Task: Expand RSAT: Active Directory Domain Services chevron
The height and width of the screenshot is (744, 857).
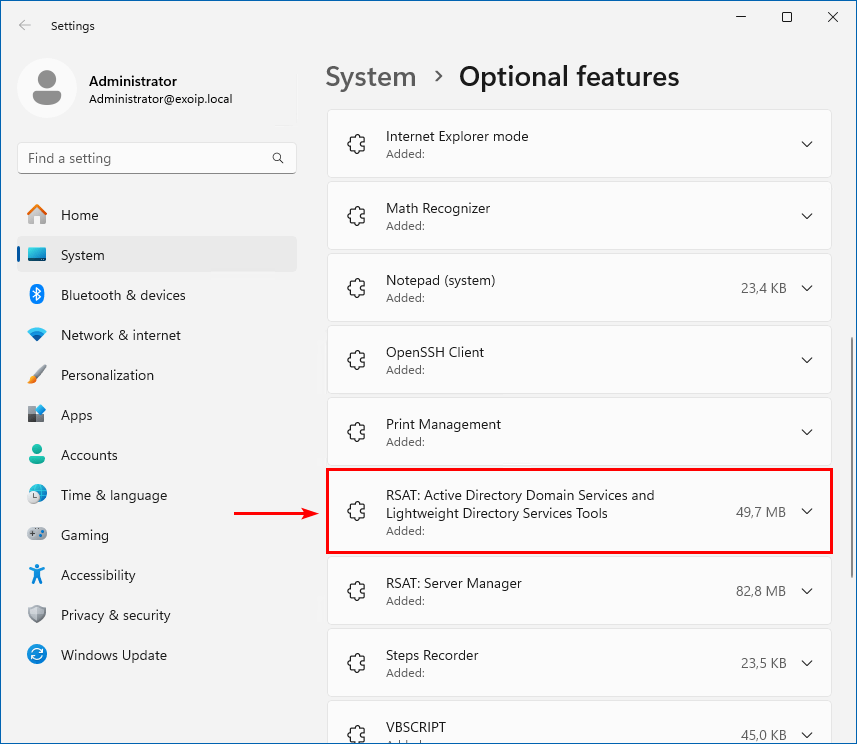Action: (x=807, y=512)
